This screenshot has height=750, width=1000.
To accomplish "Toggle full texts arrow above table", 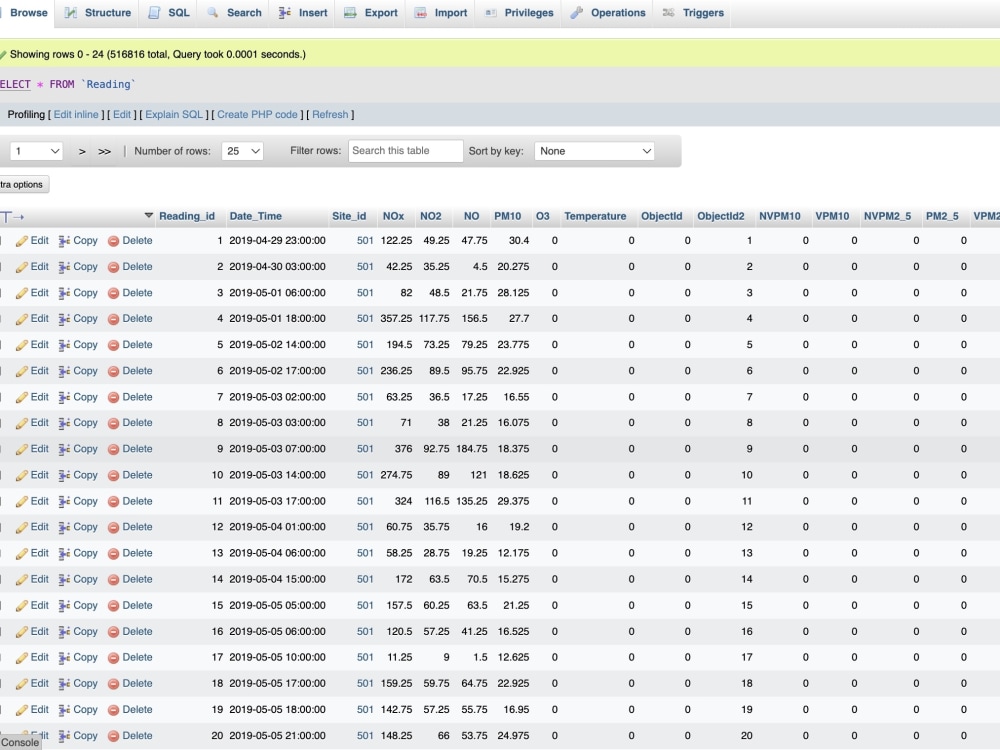I will [x=12, y=217].
